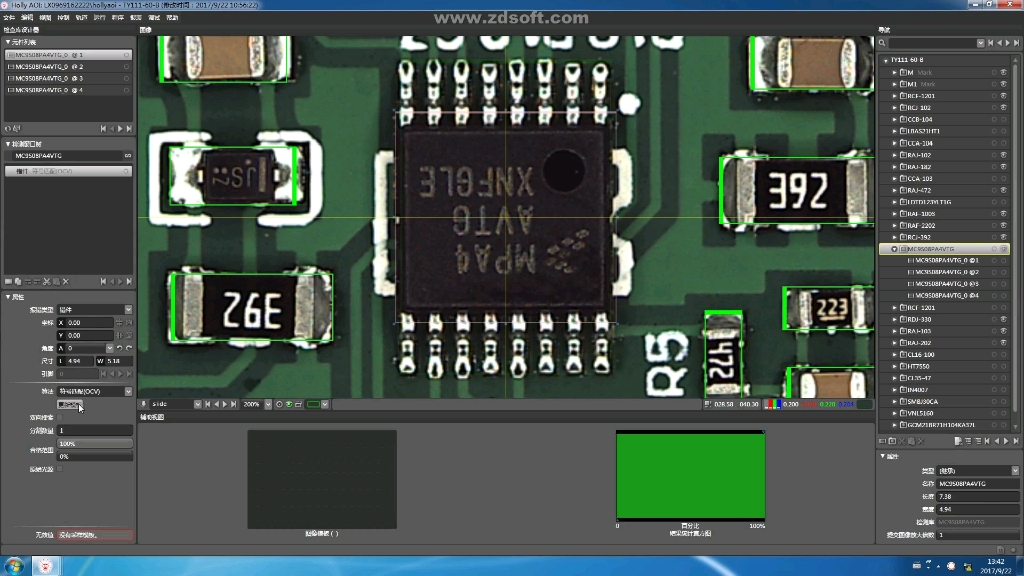Expand the CCB-104 tree node

pos(895,120)
